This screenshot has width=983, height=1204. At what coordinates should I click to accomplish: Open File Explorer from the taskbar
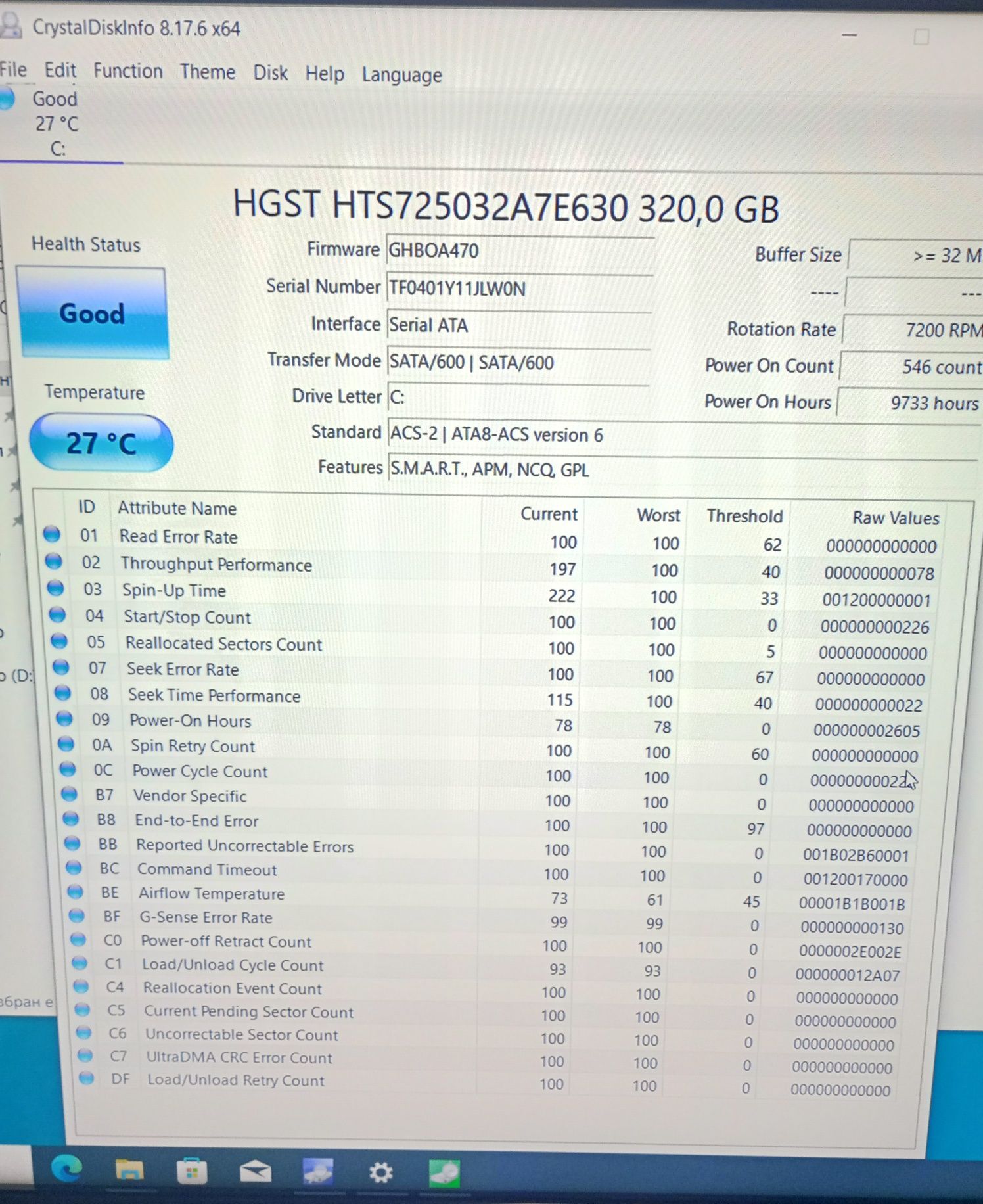[x=129, y=1170]
